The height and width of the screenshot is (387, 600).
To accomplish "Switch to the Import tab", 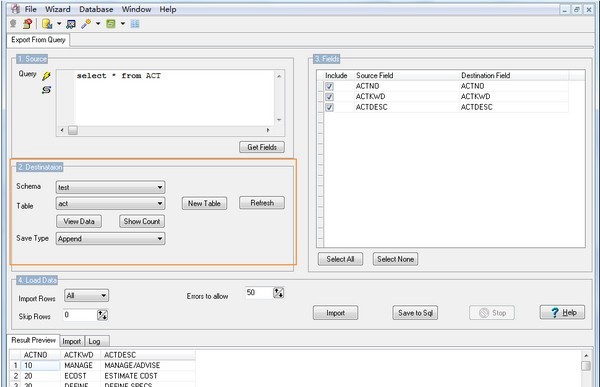I will (x=72, y=341).
